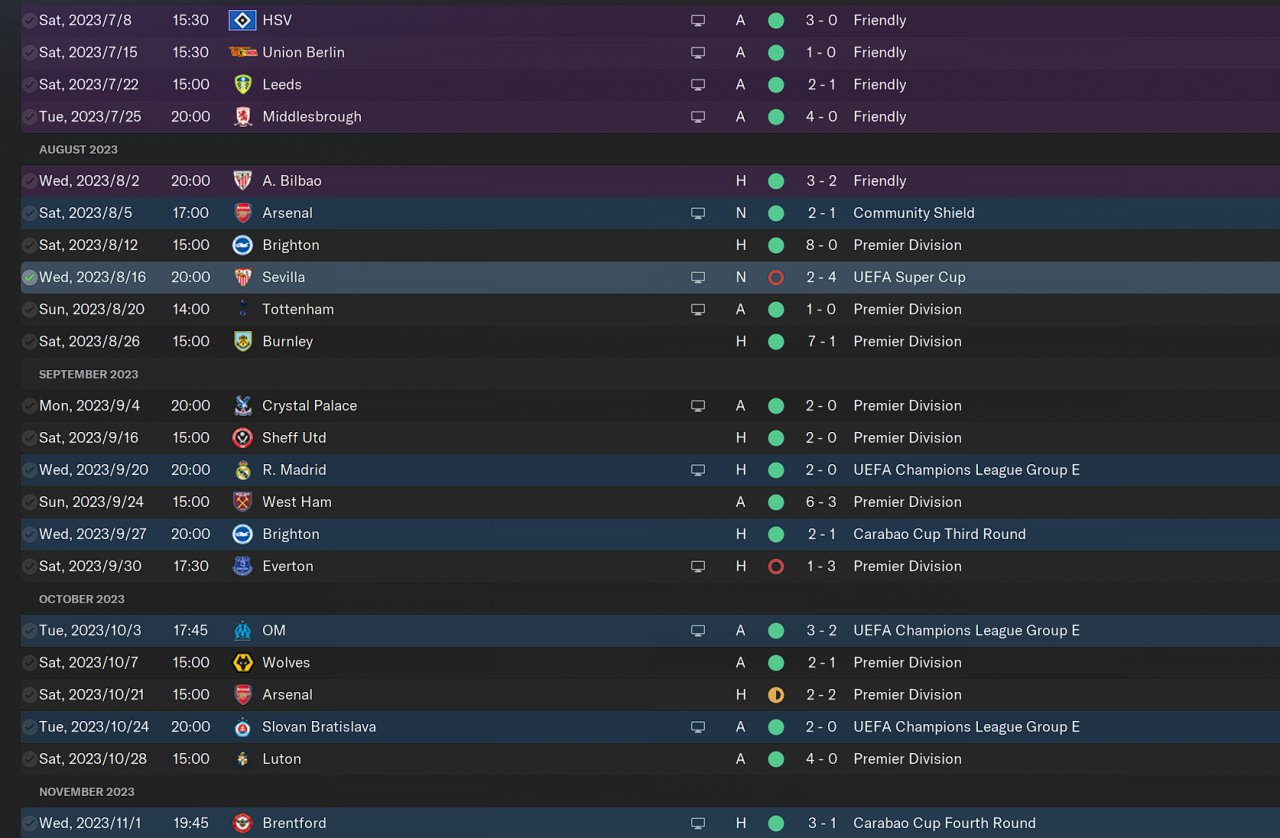This screenshot has height=838, width=1280.
Task: Click the Sevilla club crest icon
Action: pyautogui.click(x=242, y=277)
